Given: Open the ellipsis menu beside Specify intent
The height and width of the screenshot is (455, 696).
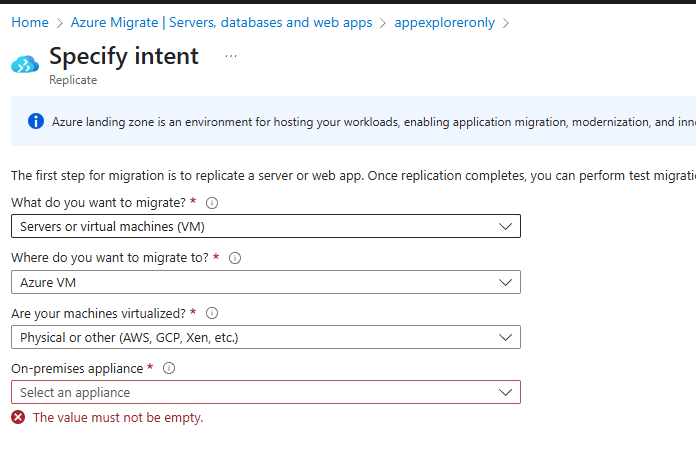Looking at the screenshot, I should [231, 56].
